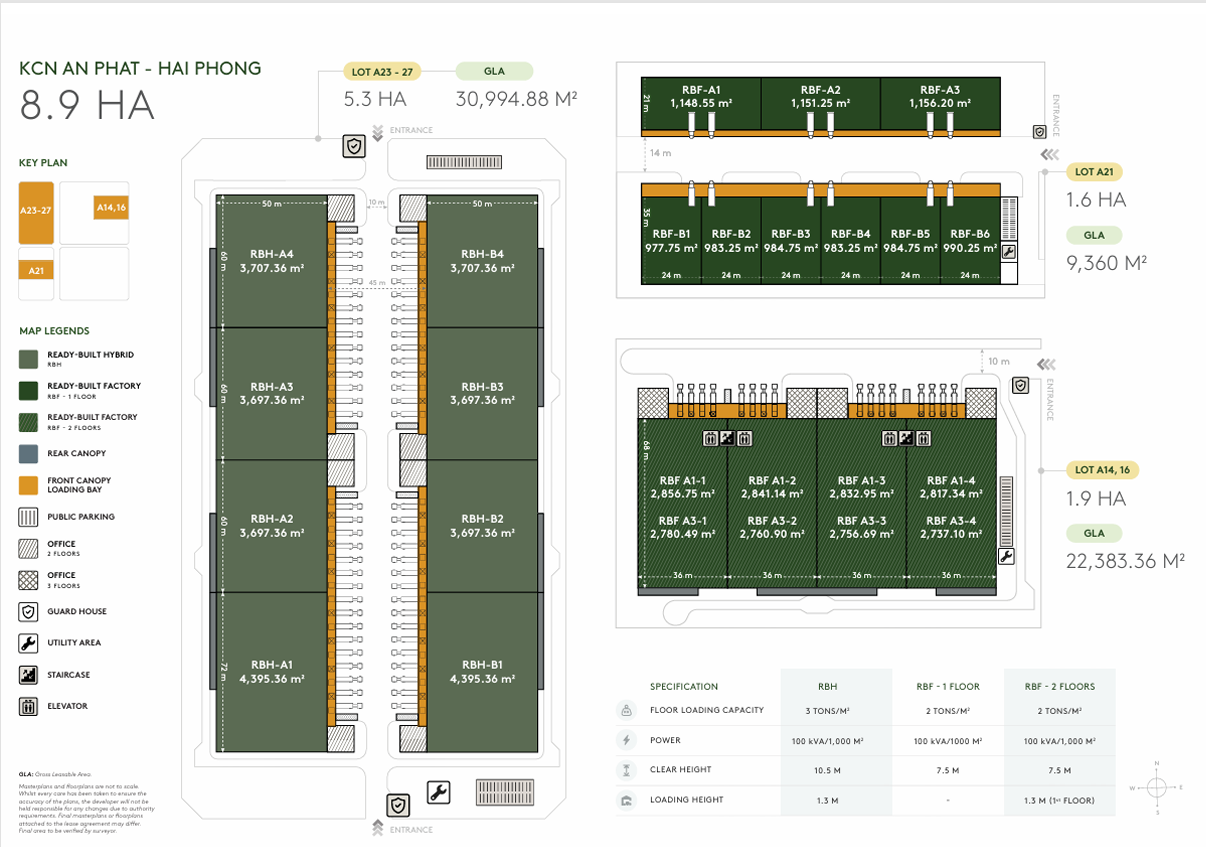Click unit RBH-A4 3,707.36 m²
The width and height of the screenshot is (1206, 847).
pos(270,261)
